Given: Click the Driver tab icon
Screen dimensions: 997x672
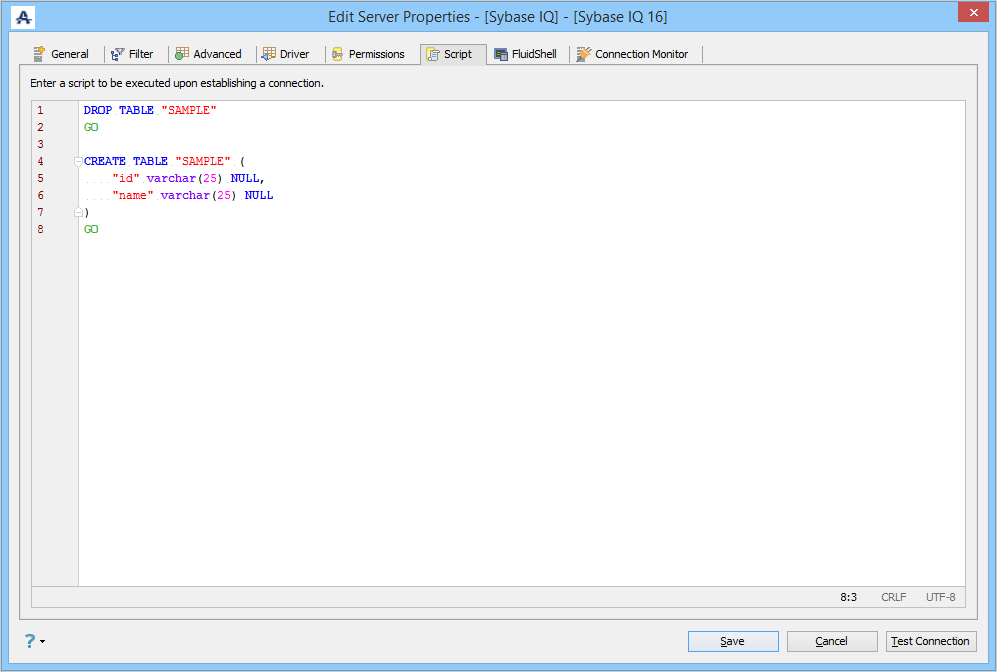Looking at the screenshot, I should coord(269,54).
